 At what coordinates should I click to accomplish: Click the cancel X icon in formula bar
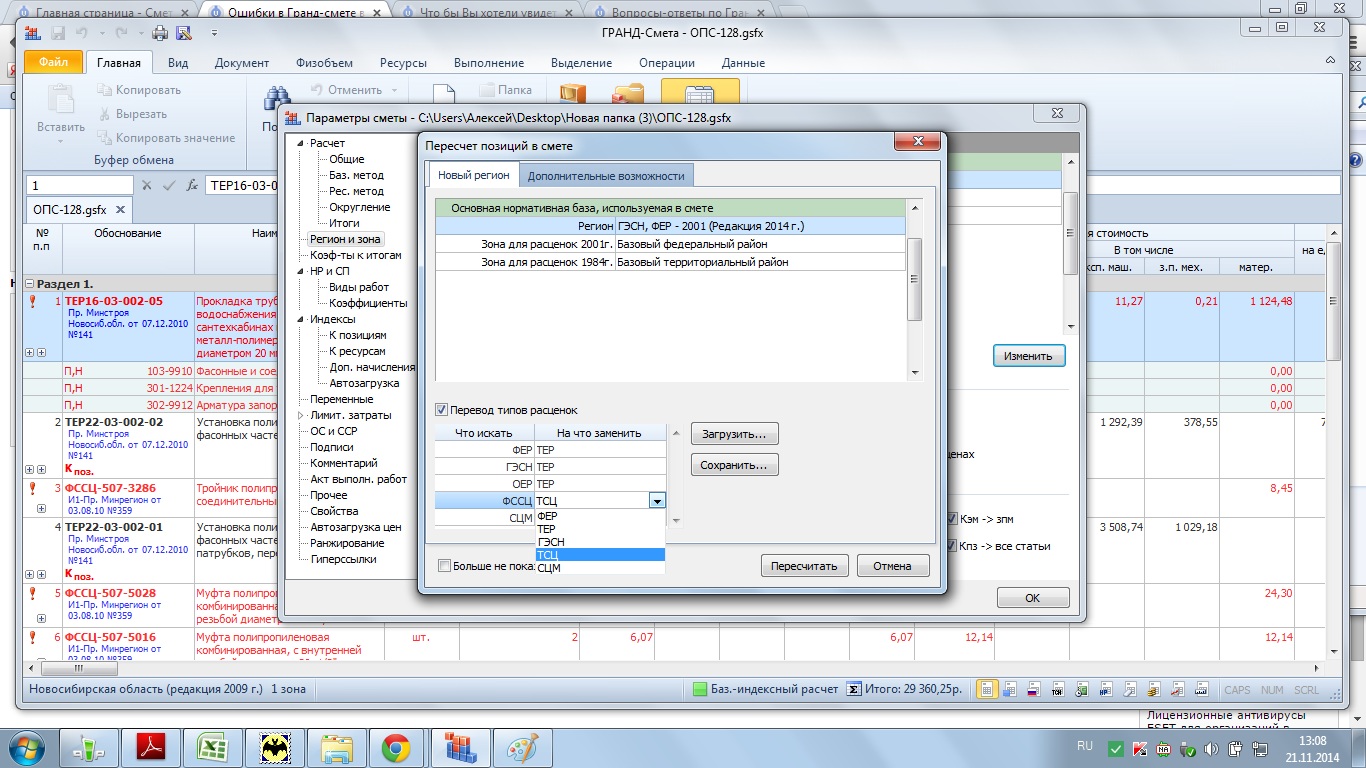pos(146,185)
